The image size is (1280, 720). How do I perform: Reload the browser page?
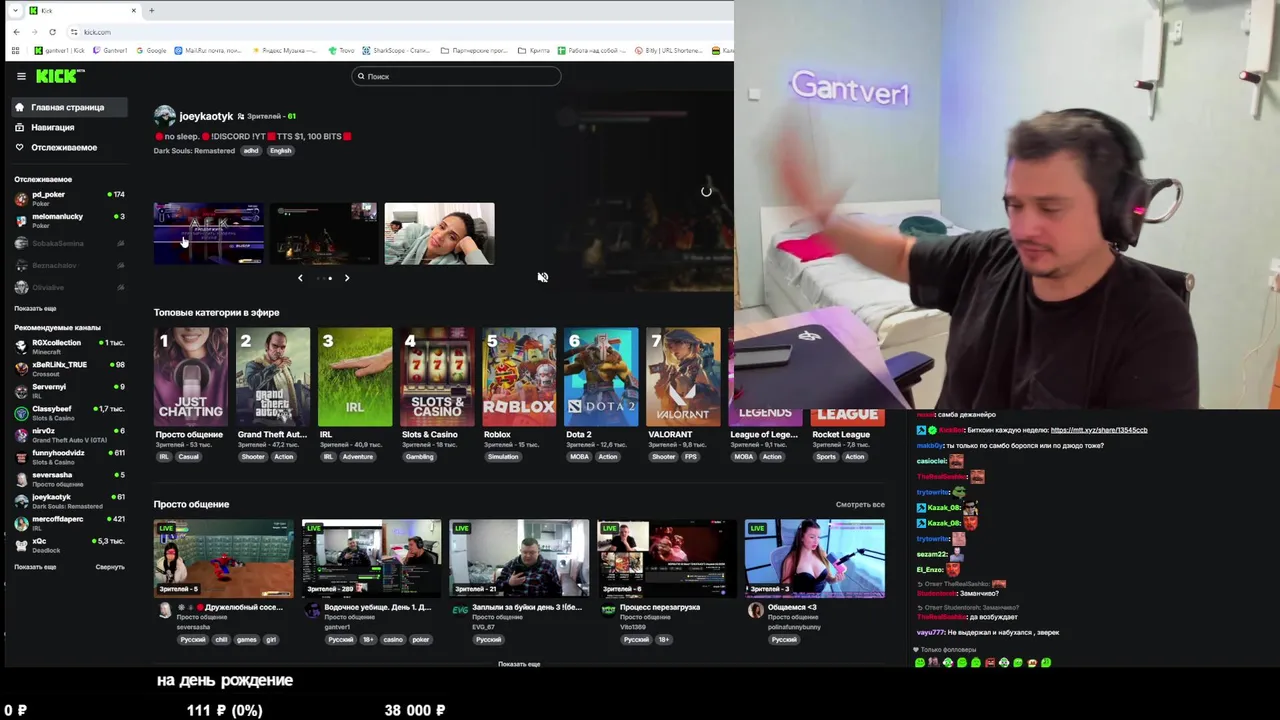(x=52, y=32)
